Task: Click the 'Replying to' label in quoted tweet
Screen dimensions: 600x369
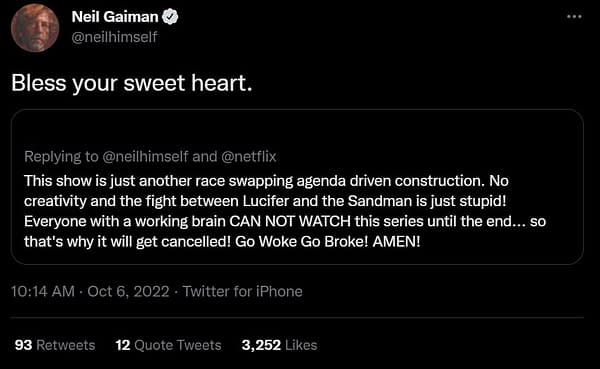Action: [x=61, y=157]
